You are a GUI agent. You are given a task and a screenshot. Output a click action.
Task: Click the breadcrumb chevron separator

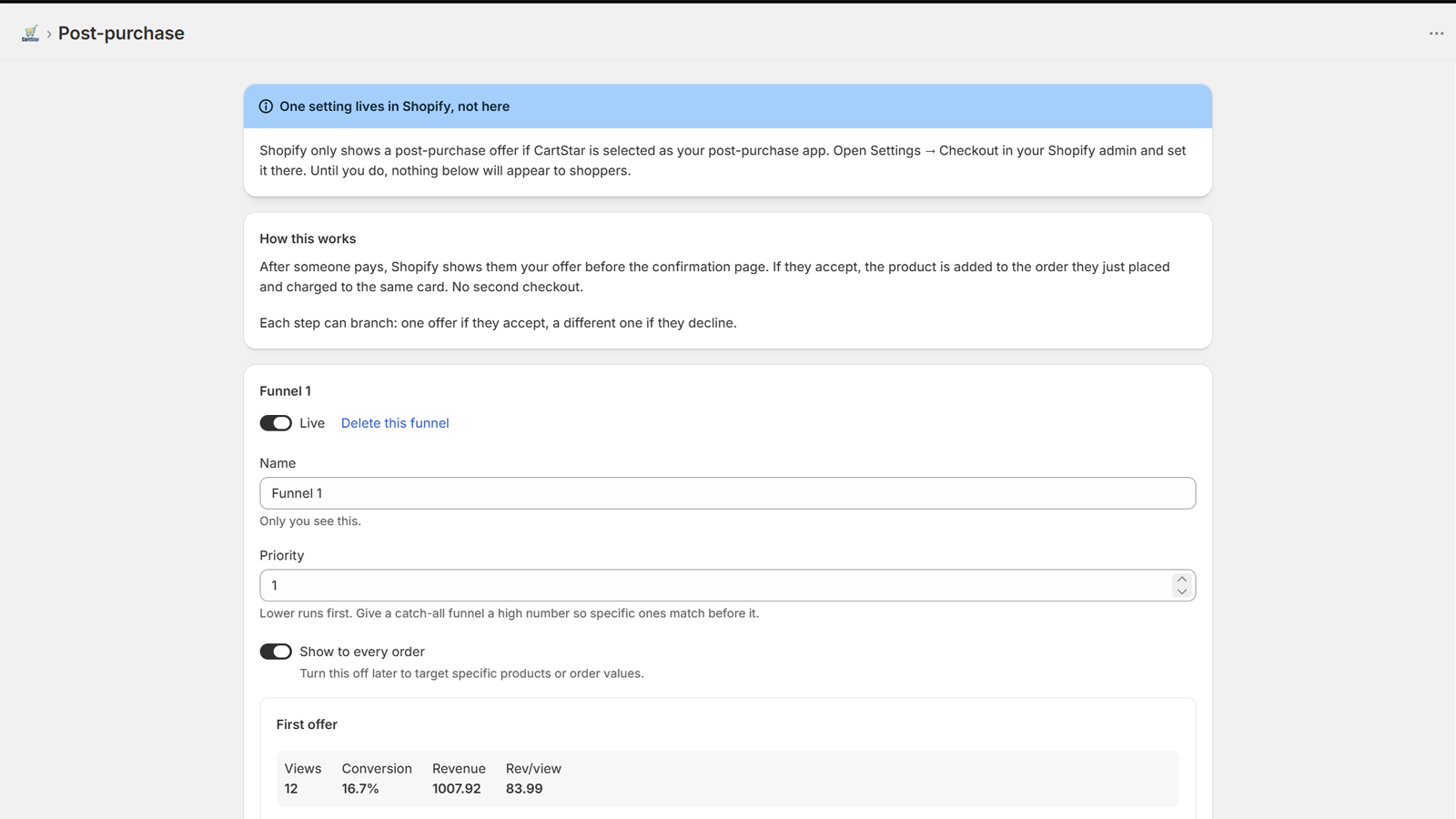click(x=49, y=34)
